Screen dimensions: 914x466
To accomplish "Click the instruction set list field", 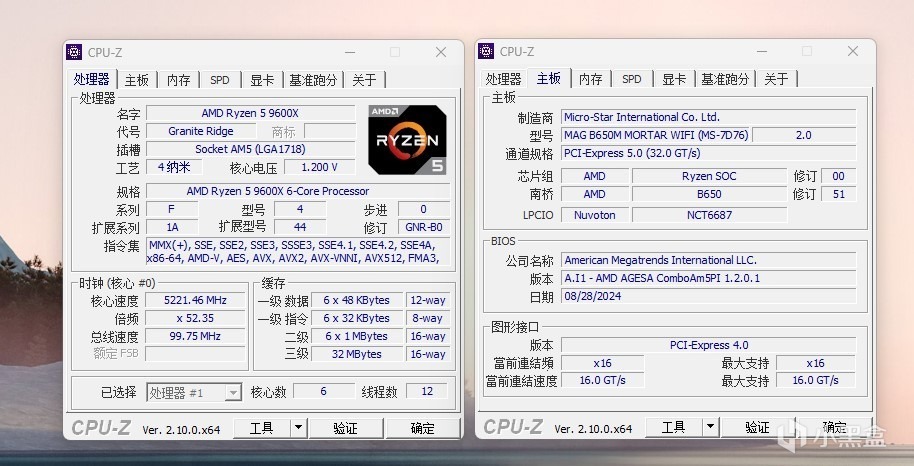I will pyautogui.click(x=298, y=251).
